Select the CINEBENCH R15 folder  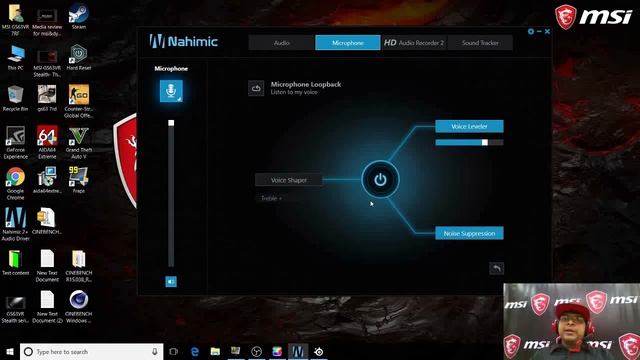[x=78, y=265]
